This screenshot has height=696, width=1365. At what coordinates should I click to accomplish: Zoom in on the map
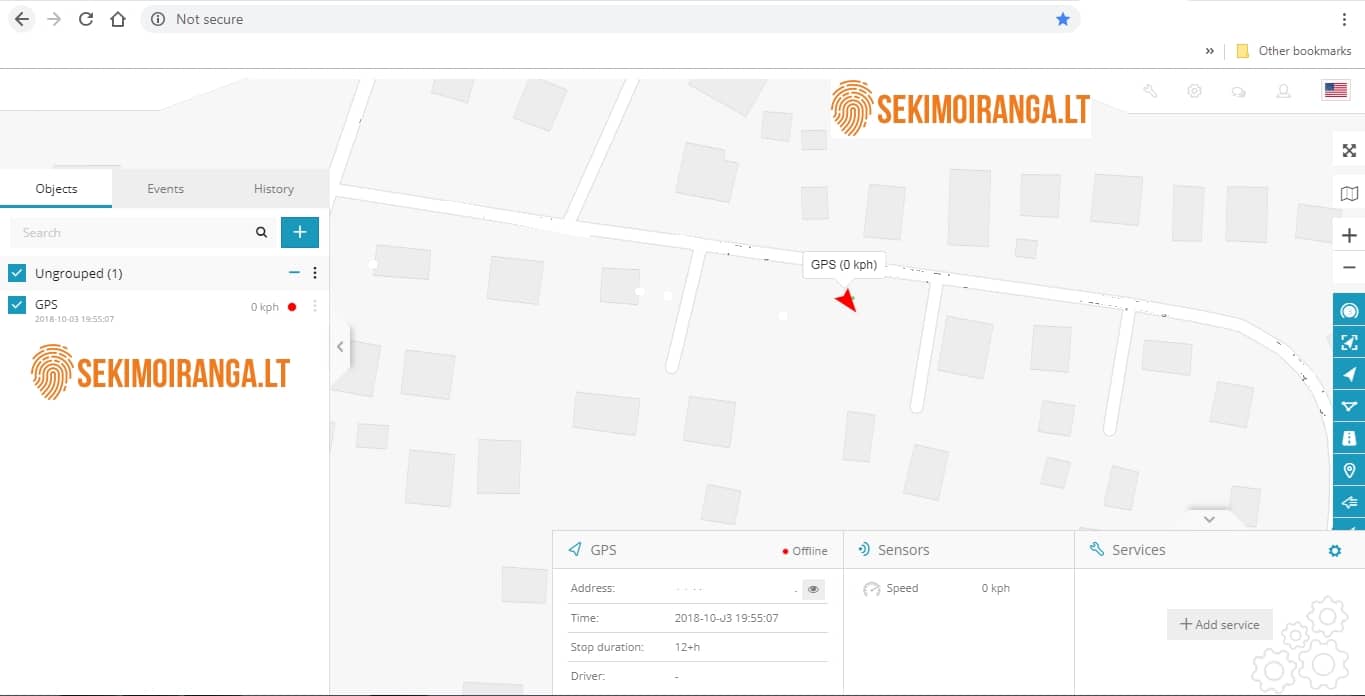pyautogui.click(x=1349, y=236)
